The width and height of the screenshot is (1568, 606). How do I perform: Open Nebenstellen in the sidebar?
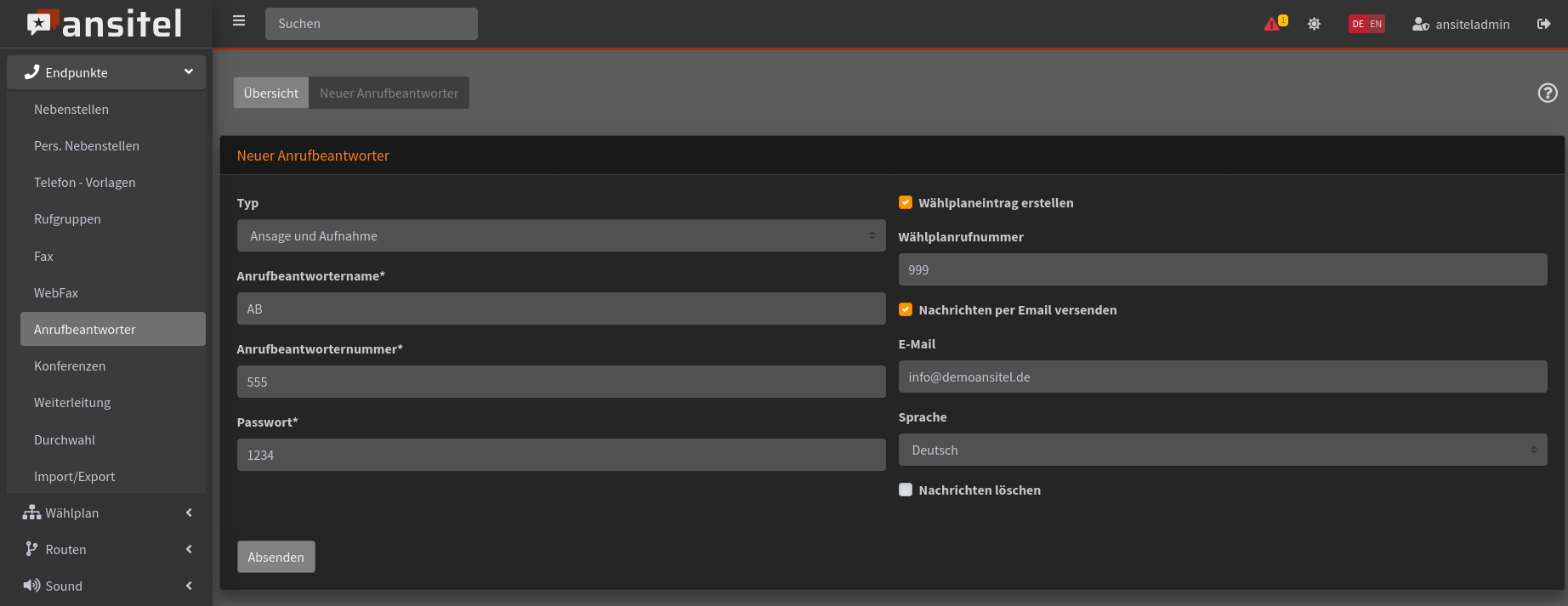pyautogui.click(x=71, y=110)
